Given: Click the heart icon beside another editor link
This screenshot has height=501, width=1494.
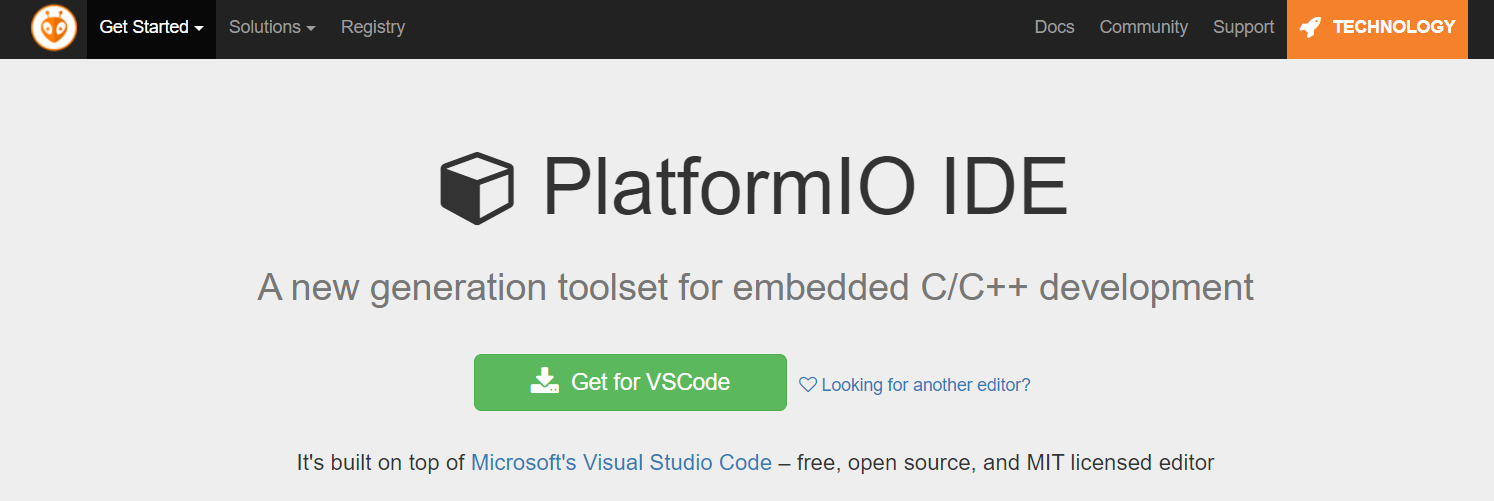Looking at the screenshot, I should (808, 384).
